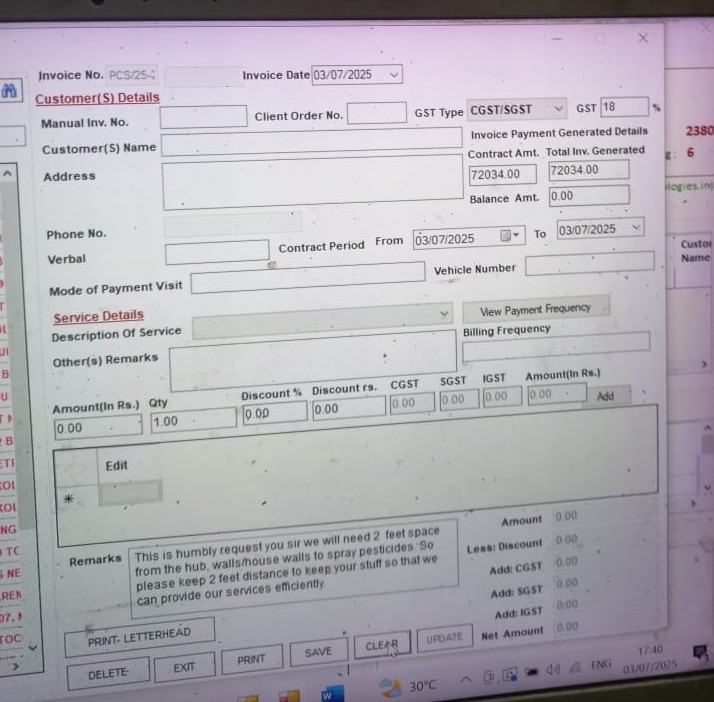Screen dimensions: 714x702
Task: Click the Other(s) Remarks text box
Action: click(x=313, y=361)
